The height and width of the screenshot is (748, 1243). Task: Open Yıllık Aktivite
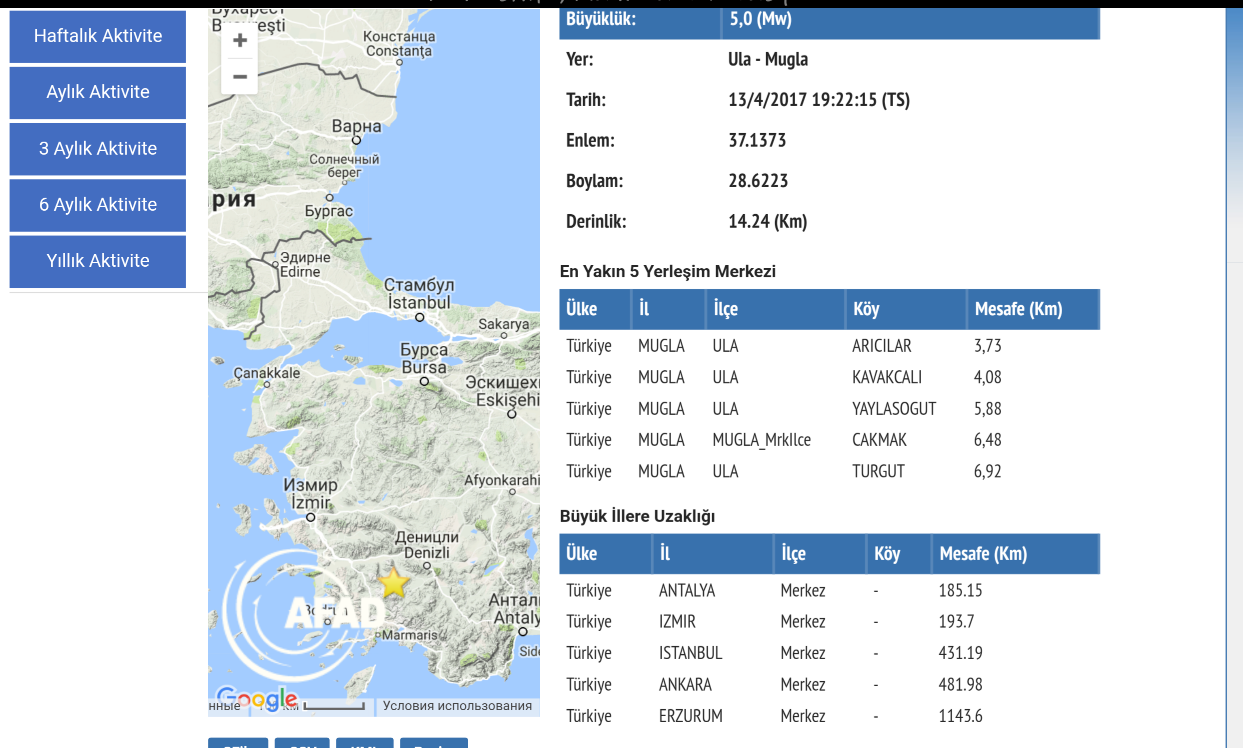click(98, 261)
